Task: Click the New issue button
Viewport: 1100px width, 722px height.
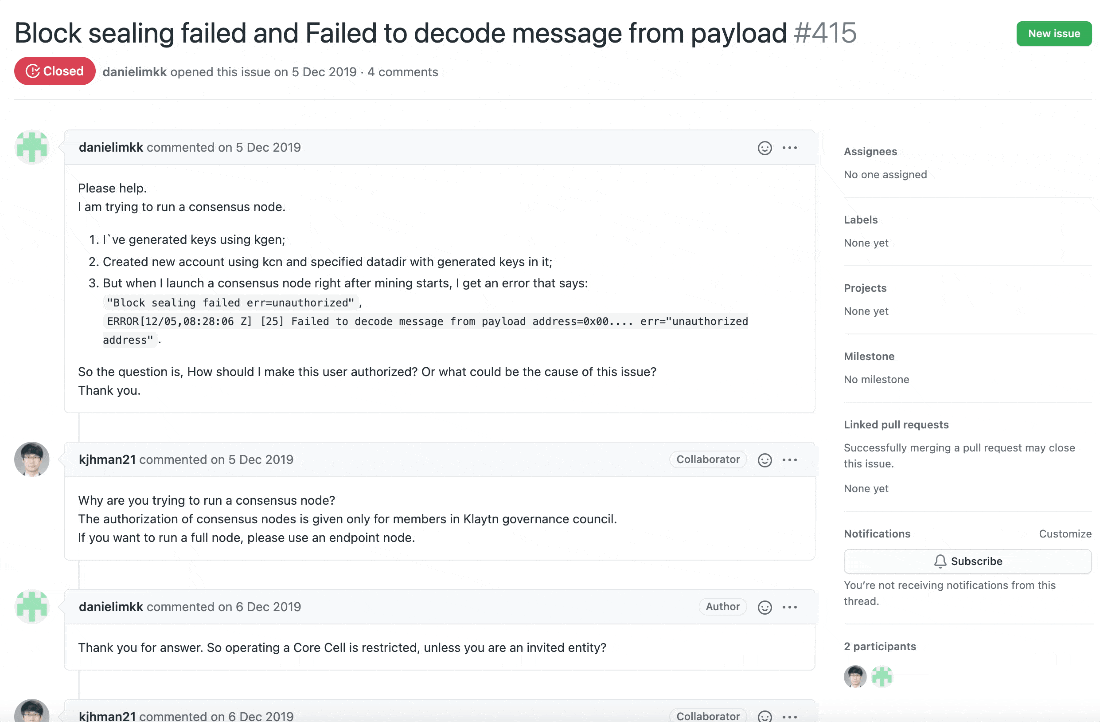Action: click(x=1054, y=34)
